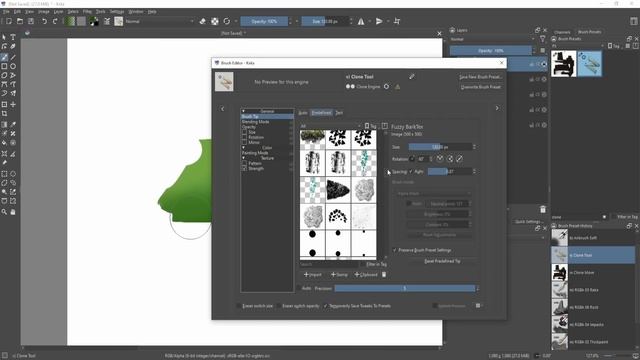Select the Rectangle shape tool
The image size is (640, 360).
[4, 66]
